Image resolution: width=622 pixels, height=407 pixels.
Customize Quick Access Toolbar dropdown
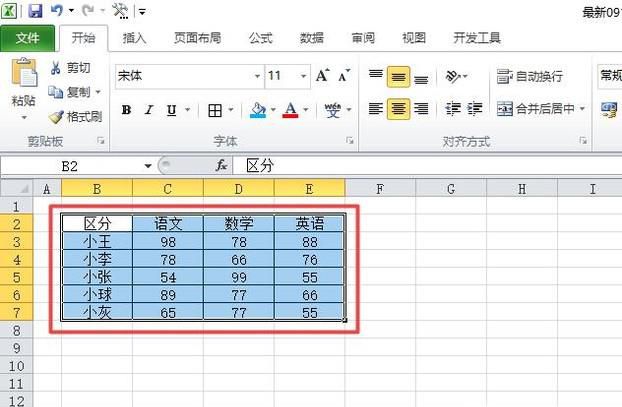[142, 12]
